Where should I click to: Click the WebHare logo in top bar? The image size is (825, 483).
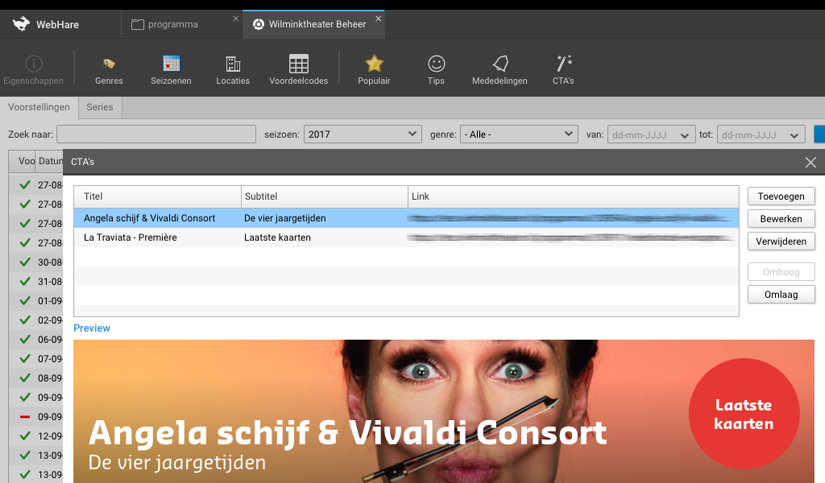22,24
